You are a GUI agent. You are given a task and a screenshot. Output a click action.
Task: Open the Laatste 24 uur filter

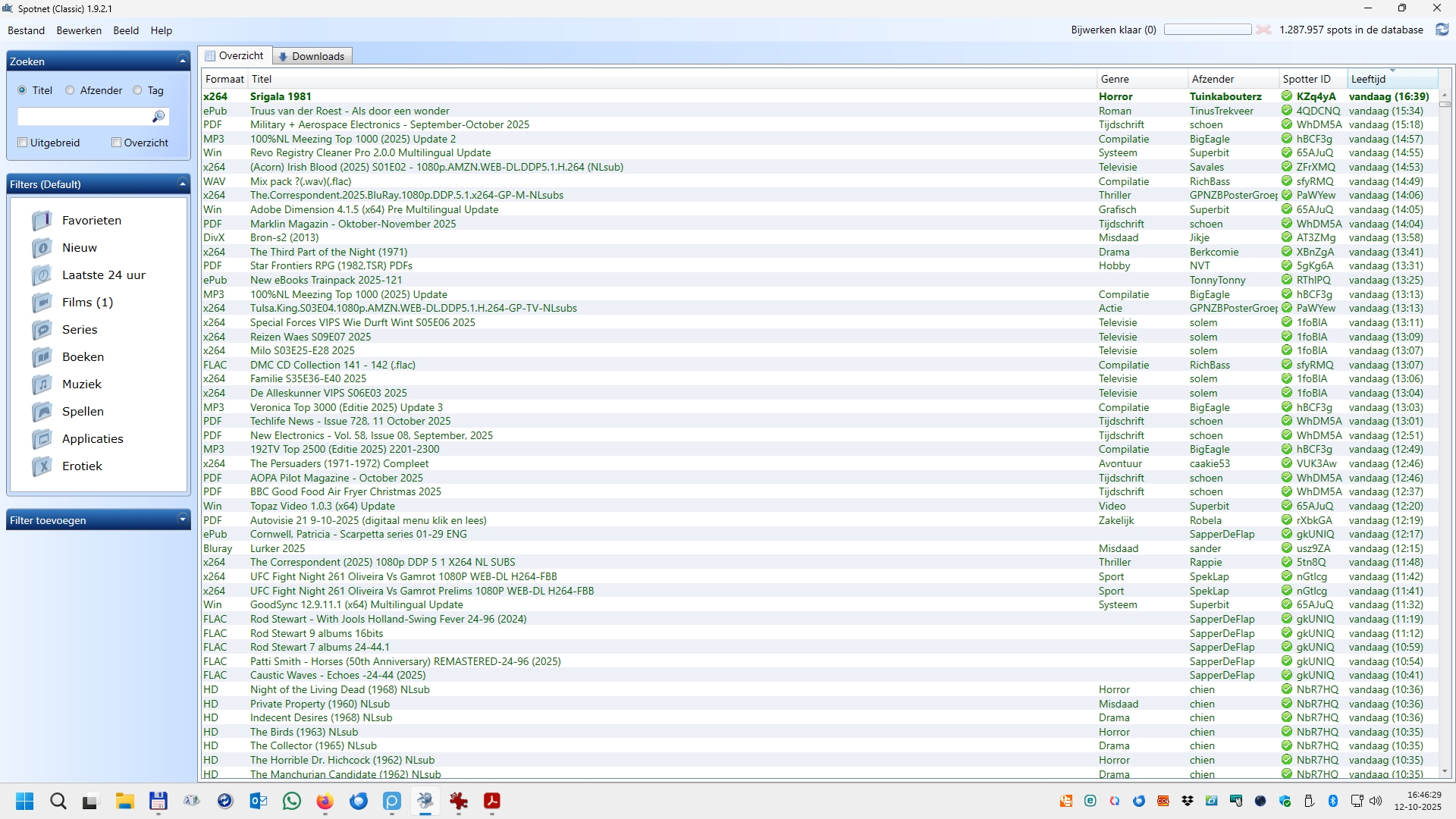tap(103, 275)
